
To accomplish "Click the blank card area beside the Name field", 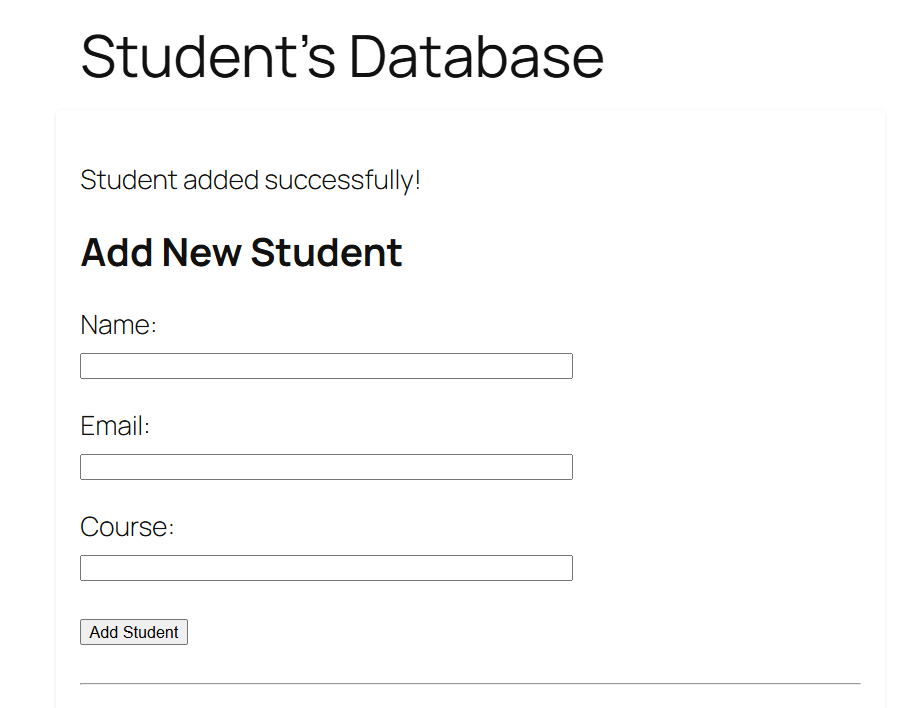I will coord(720,366).
